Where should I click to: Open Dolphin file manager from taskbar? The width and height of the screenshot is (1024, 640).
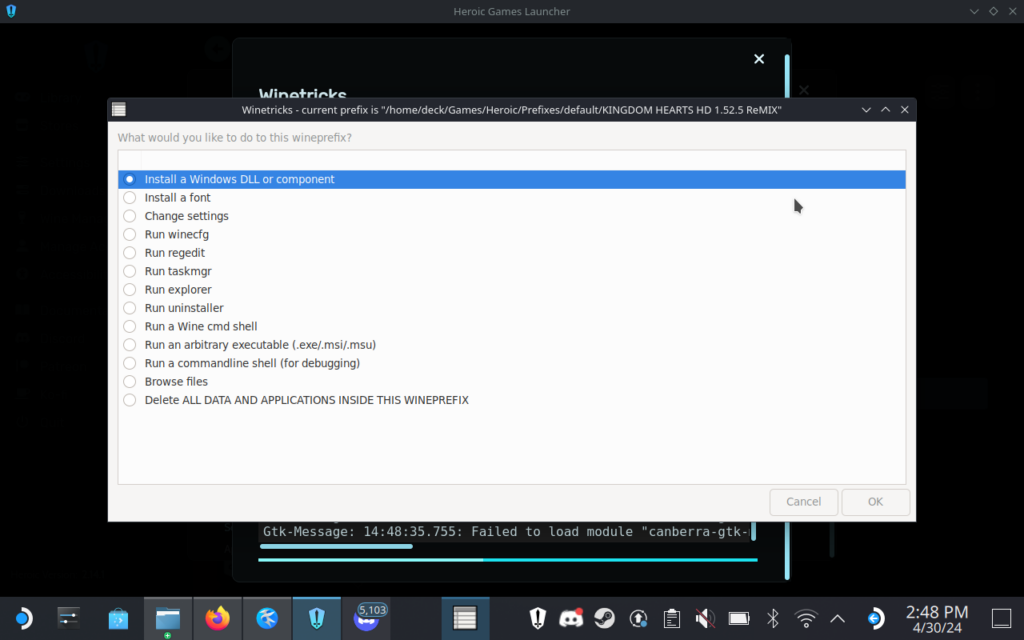[x=168, y=618]
